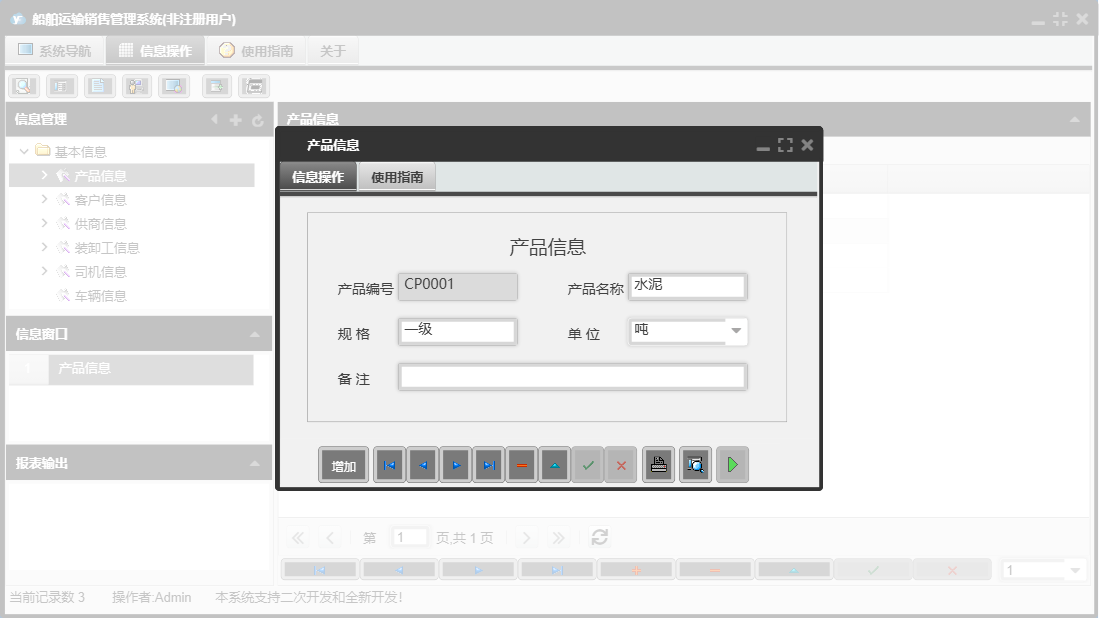The height and width of the screenshot is (618, 1099).
Task: Click the next record arrow icon
Action: coord(455,464)
